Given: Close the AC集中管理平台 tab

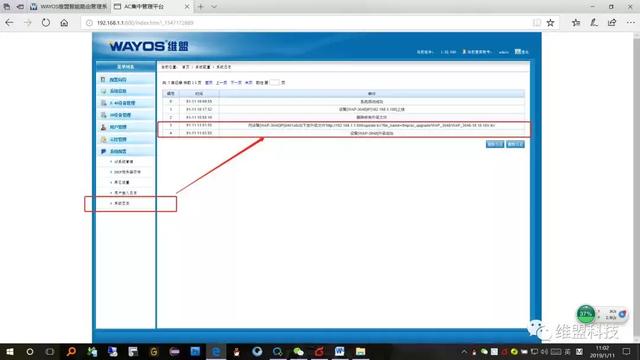Looking at the screenshot, I should 187,7.
